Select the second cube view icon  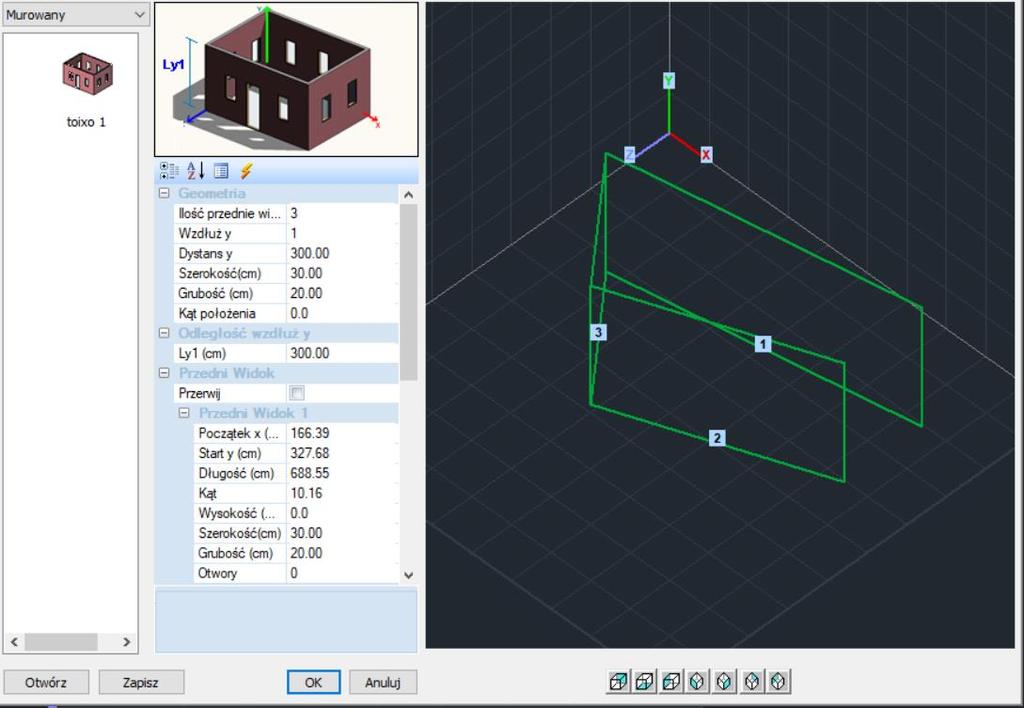644,682
